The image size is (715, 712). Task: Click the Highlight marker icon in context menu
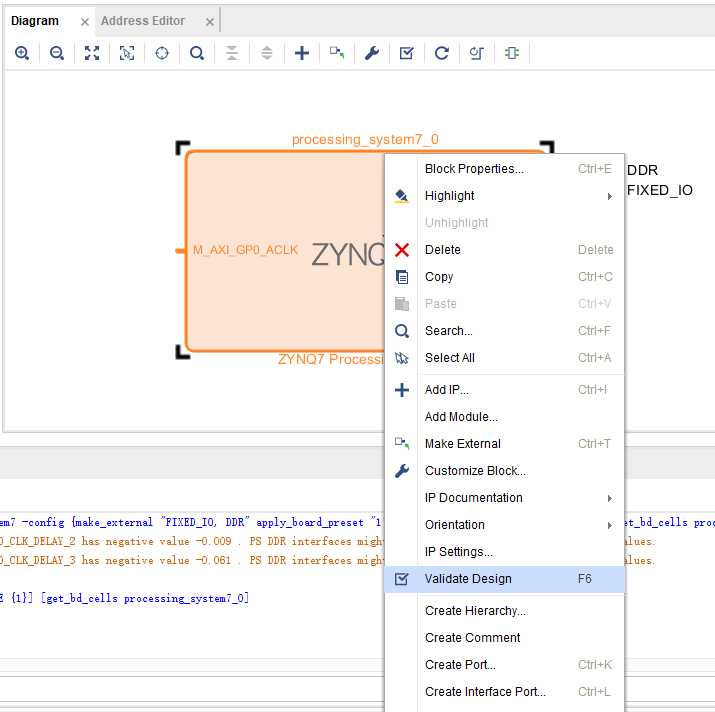click(401, 196)
